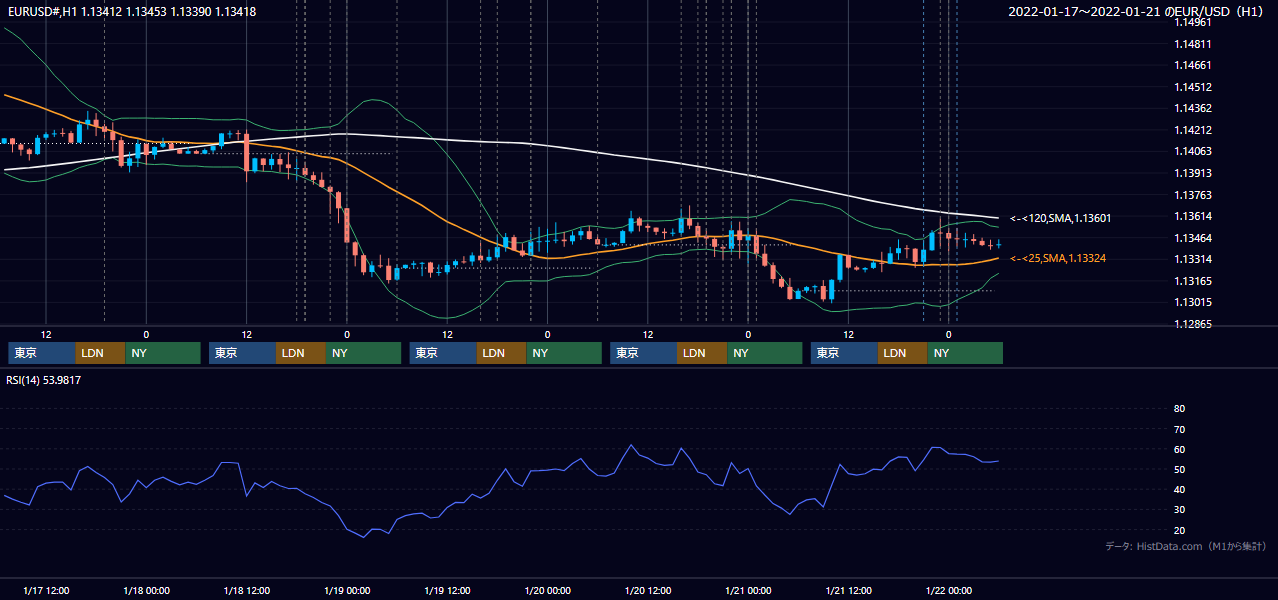
Task: Select the 1.14811 price axis label
Action: 1193,44
